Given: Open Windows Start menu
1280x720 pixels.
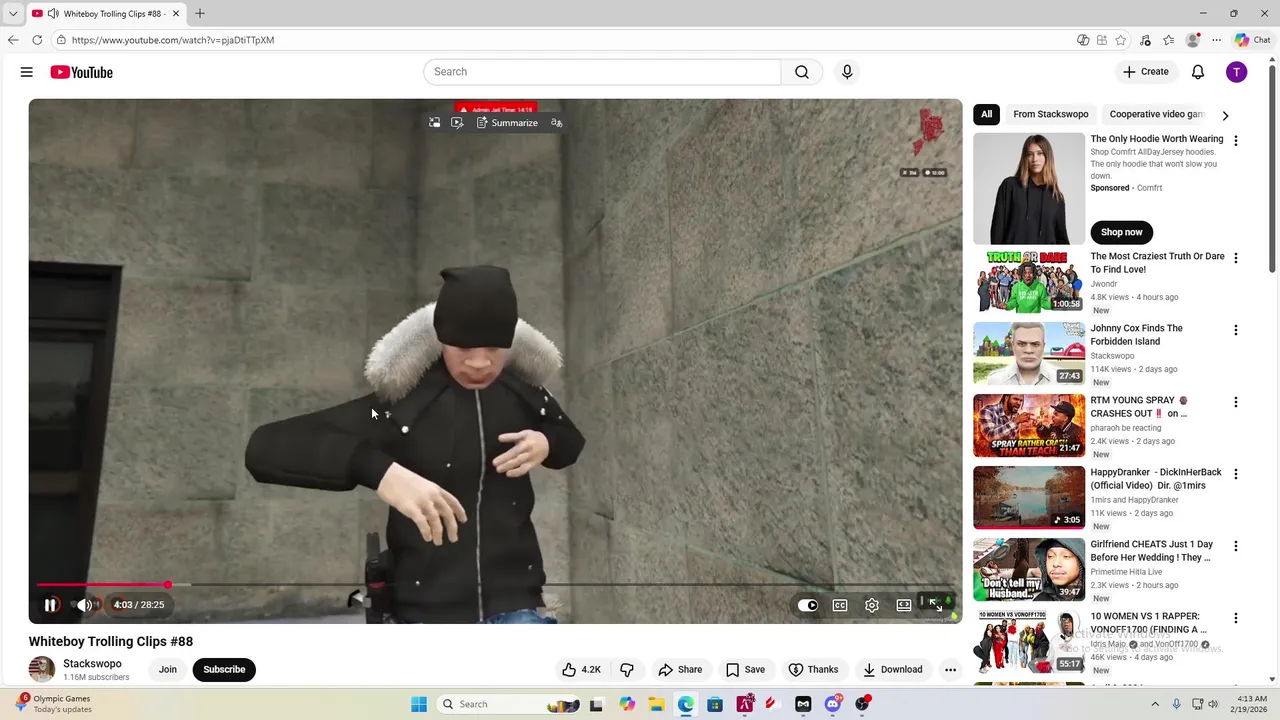Looking at the screenshot, I should [x=418, y=704].
